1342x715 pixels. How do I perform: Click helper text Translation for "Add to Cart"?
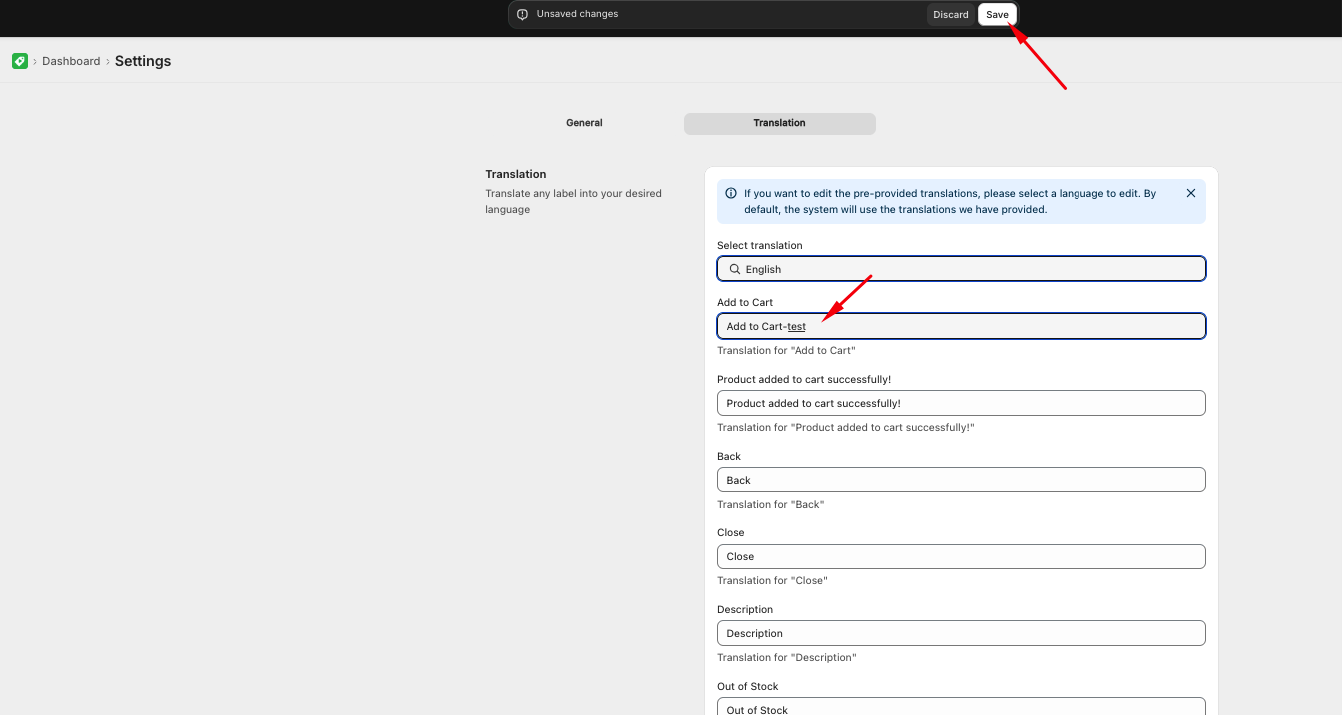[x=786, y=350]
